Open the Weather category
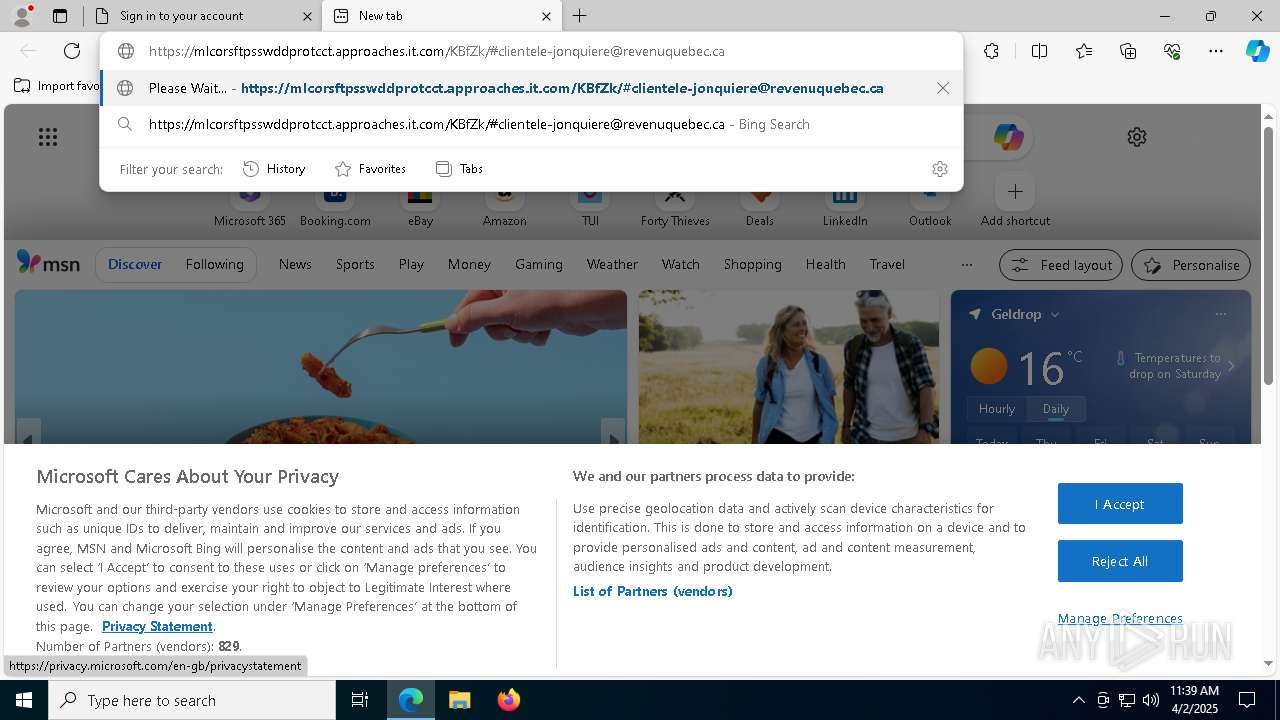The height and width of the screenshot is (720, 1280). click(x=612, y=264)
